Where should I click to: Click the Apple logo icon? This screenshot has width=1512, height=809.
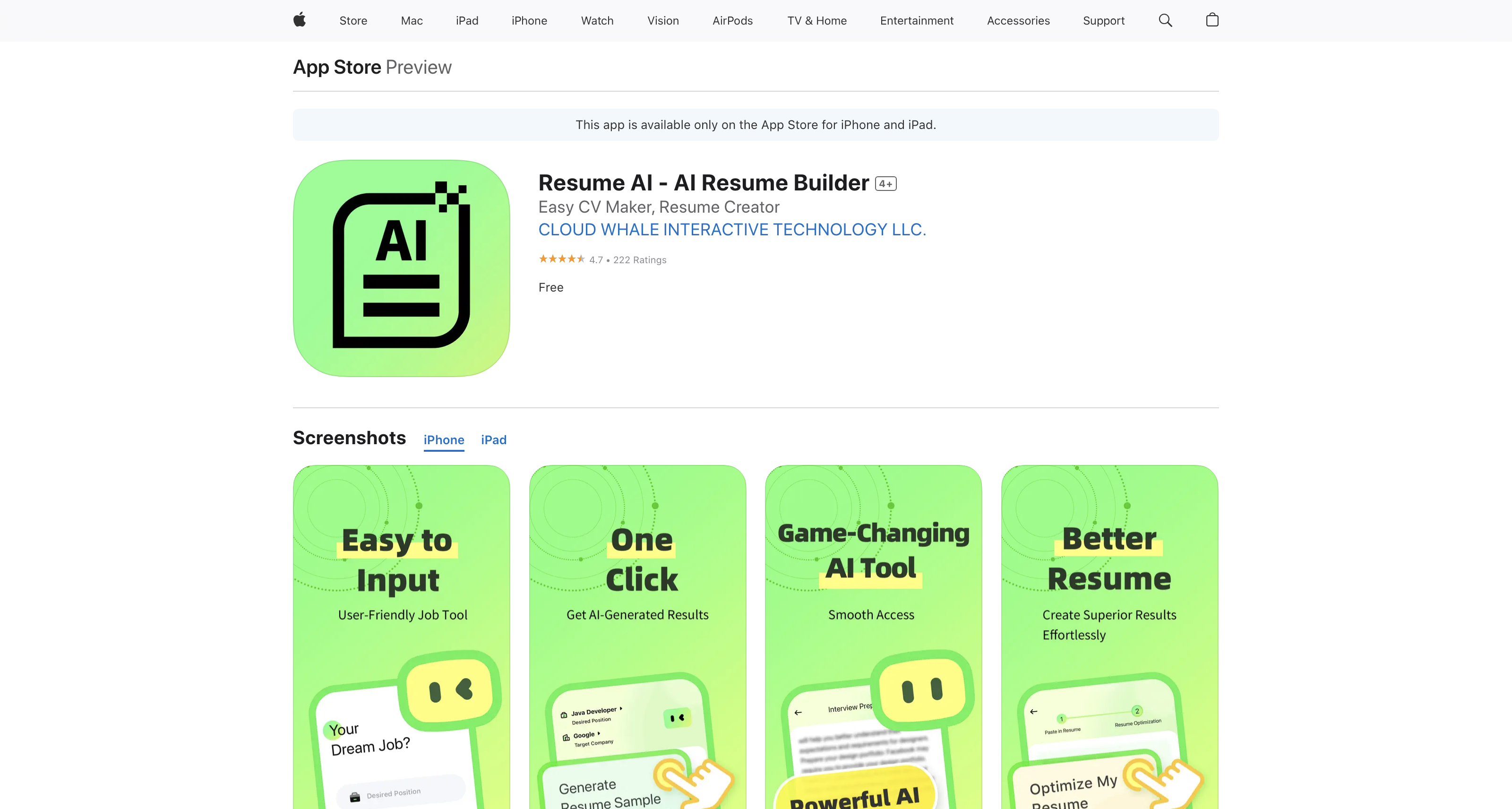tap(300, 20)
